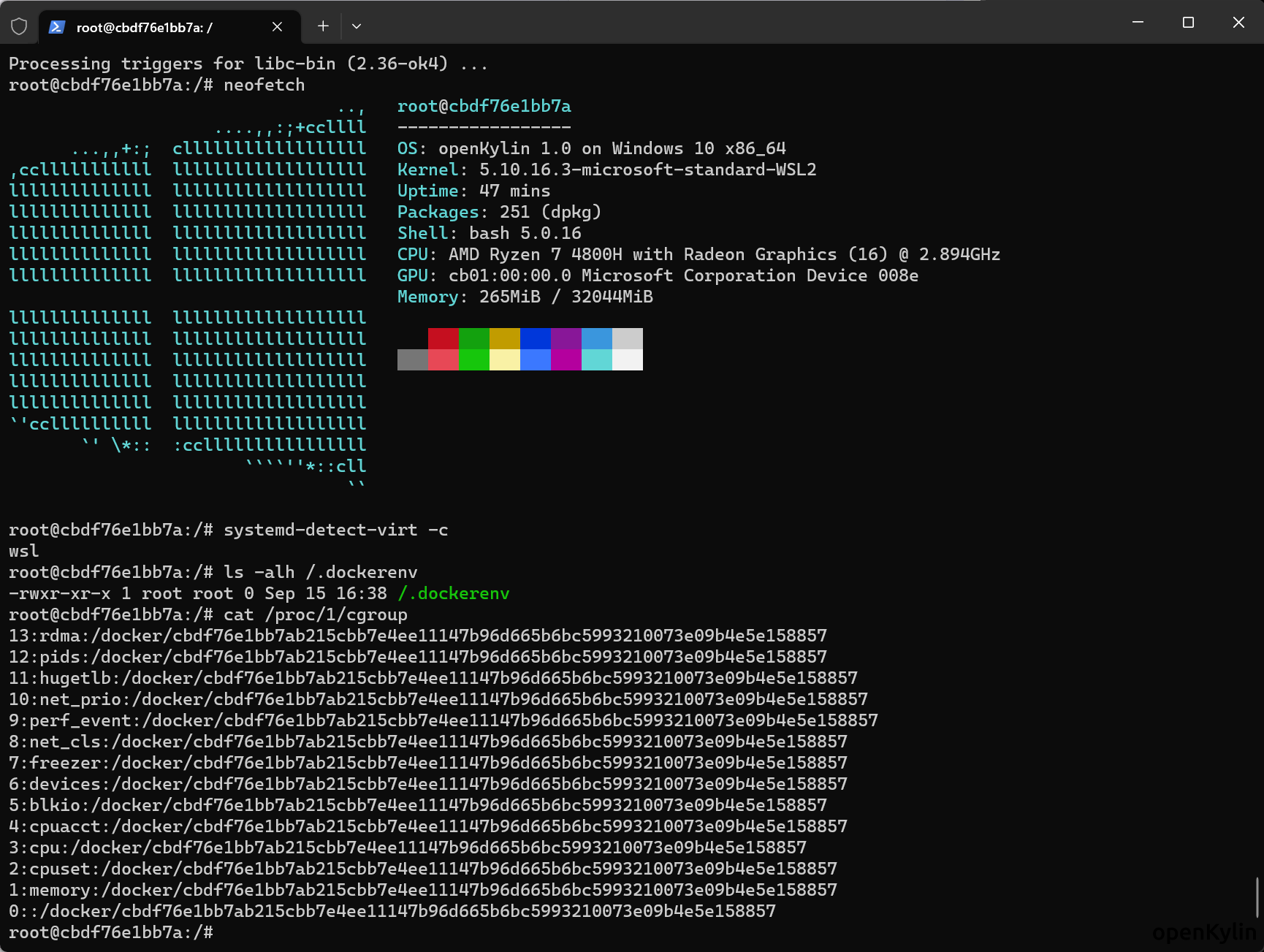Close the root@cbdf76e1bb7a tab
This screenshot has height=952, width=1264.
click(277, 27)
